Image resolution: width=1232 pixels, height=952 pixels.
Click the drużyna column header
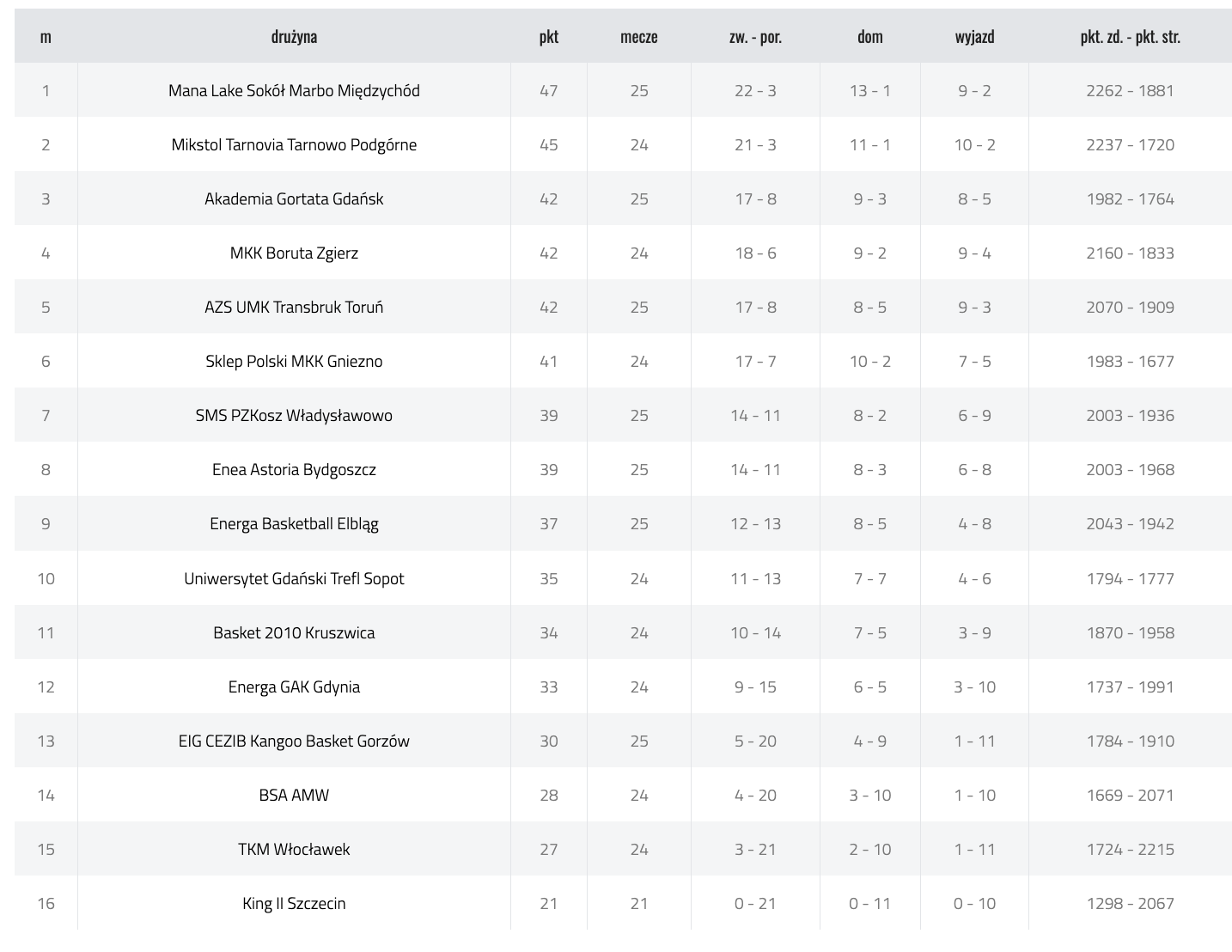click(x=294, y=36)
